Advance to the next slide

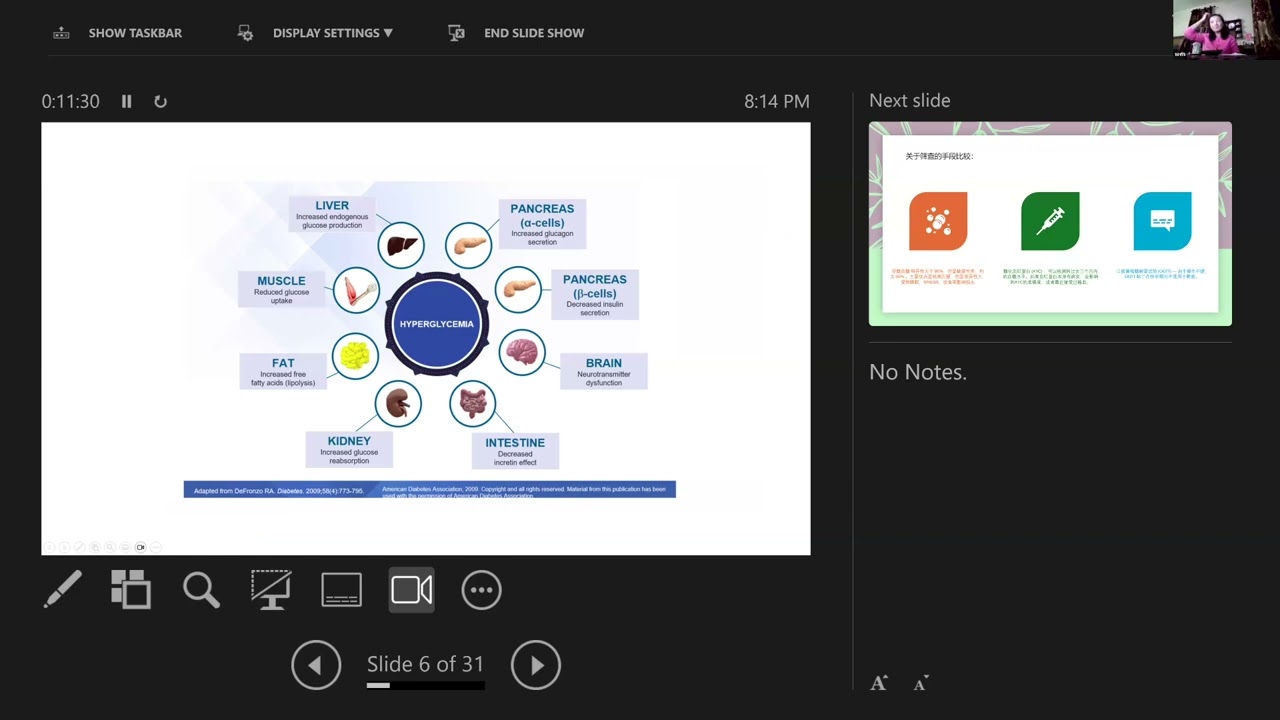point(536,665)
